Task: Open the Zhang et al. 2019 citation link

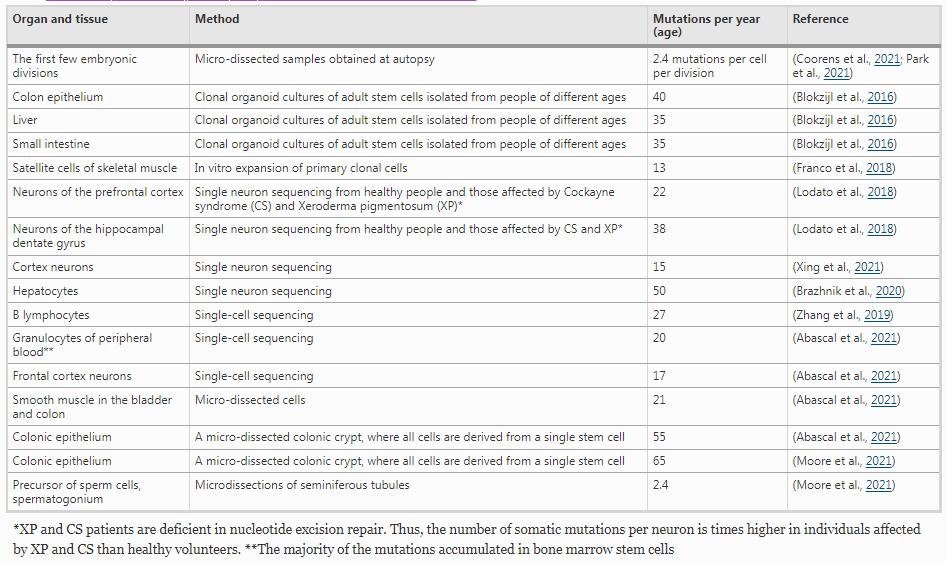Action: pos(877,315)
